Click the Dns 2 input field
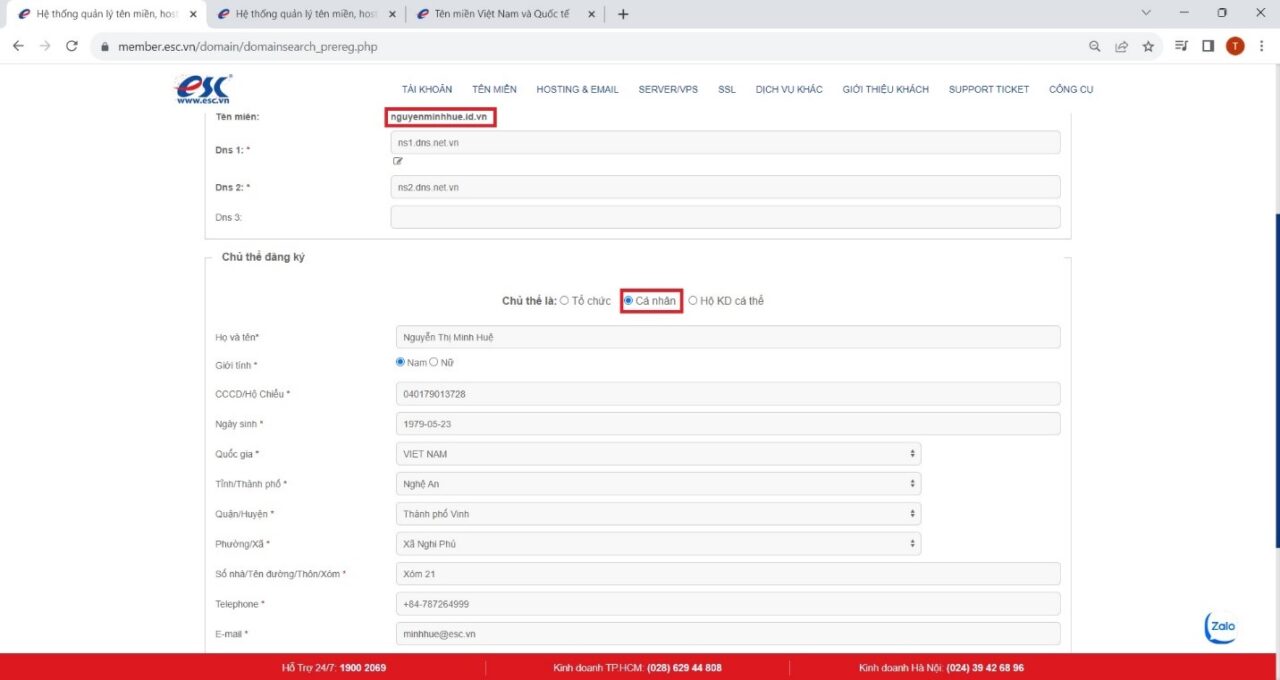 point(725,187)
